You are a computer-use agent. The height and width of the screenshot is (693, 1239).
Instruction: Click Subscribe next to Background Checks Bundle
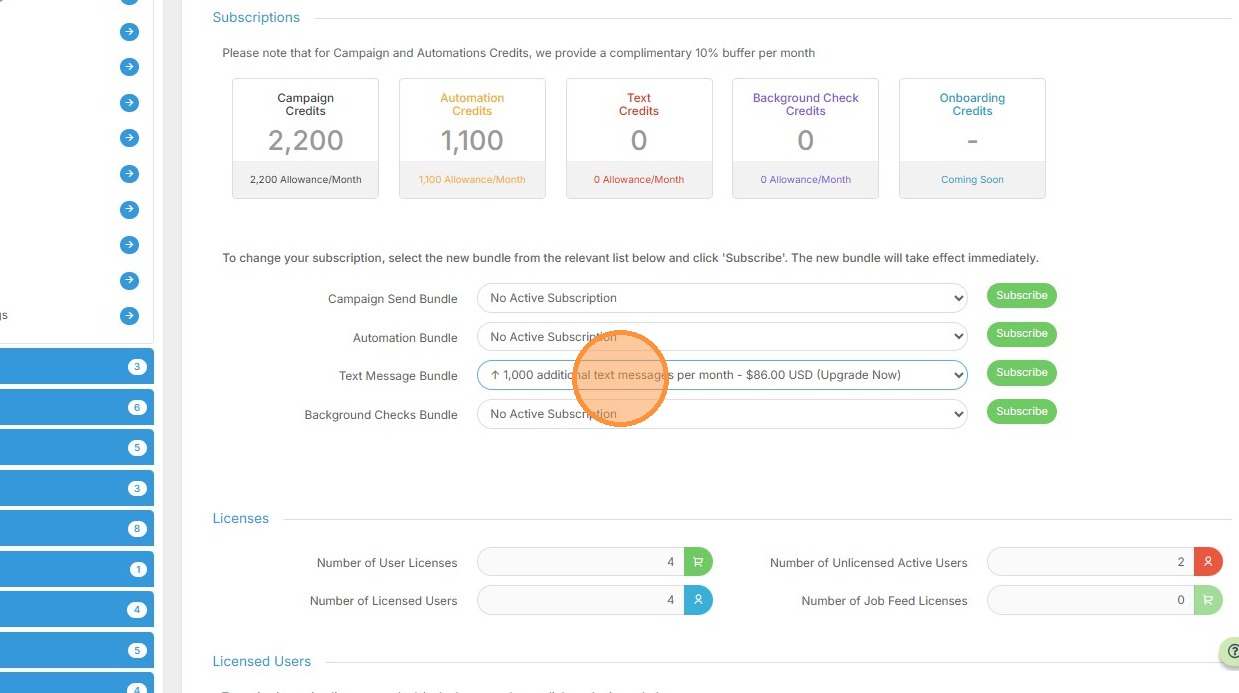coord(1021,412)
